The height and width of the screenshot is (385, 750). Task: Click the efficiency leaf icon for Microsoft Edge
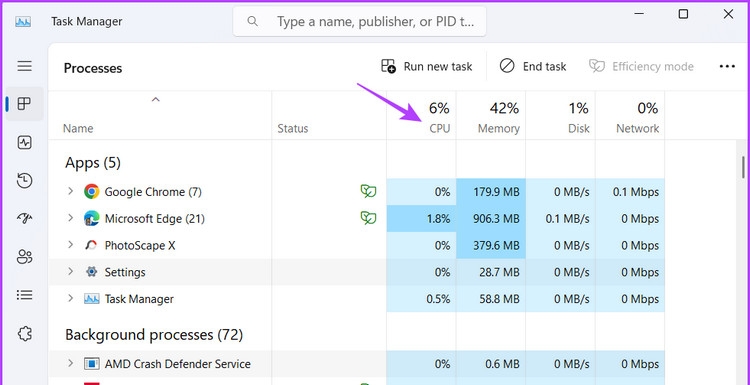368,219
